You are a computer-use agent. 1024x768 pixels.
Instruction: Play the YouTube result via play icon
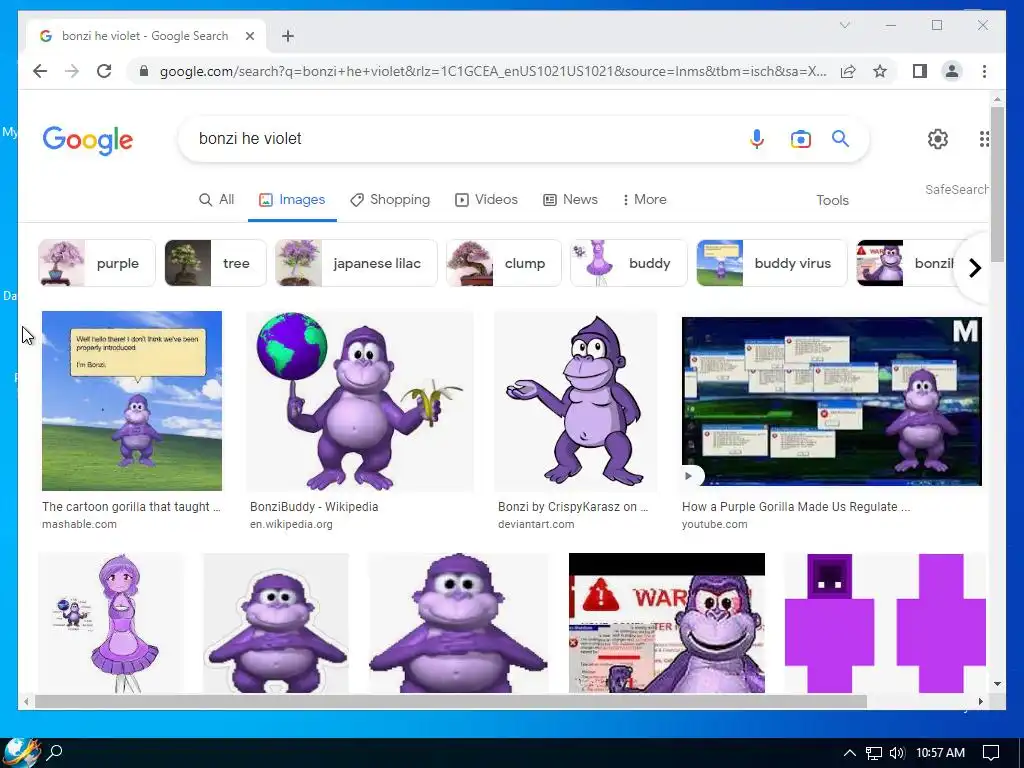689,475
